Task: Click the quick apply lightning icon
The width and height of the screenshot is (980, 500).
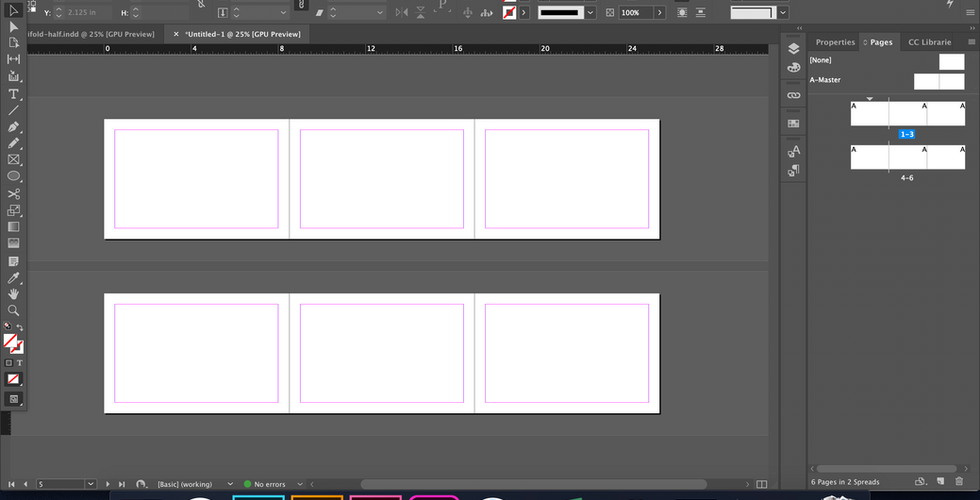Action: click(x=950, y=4)
